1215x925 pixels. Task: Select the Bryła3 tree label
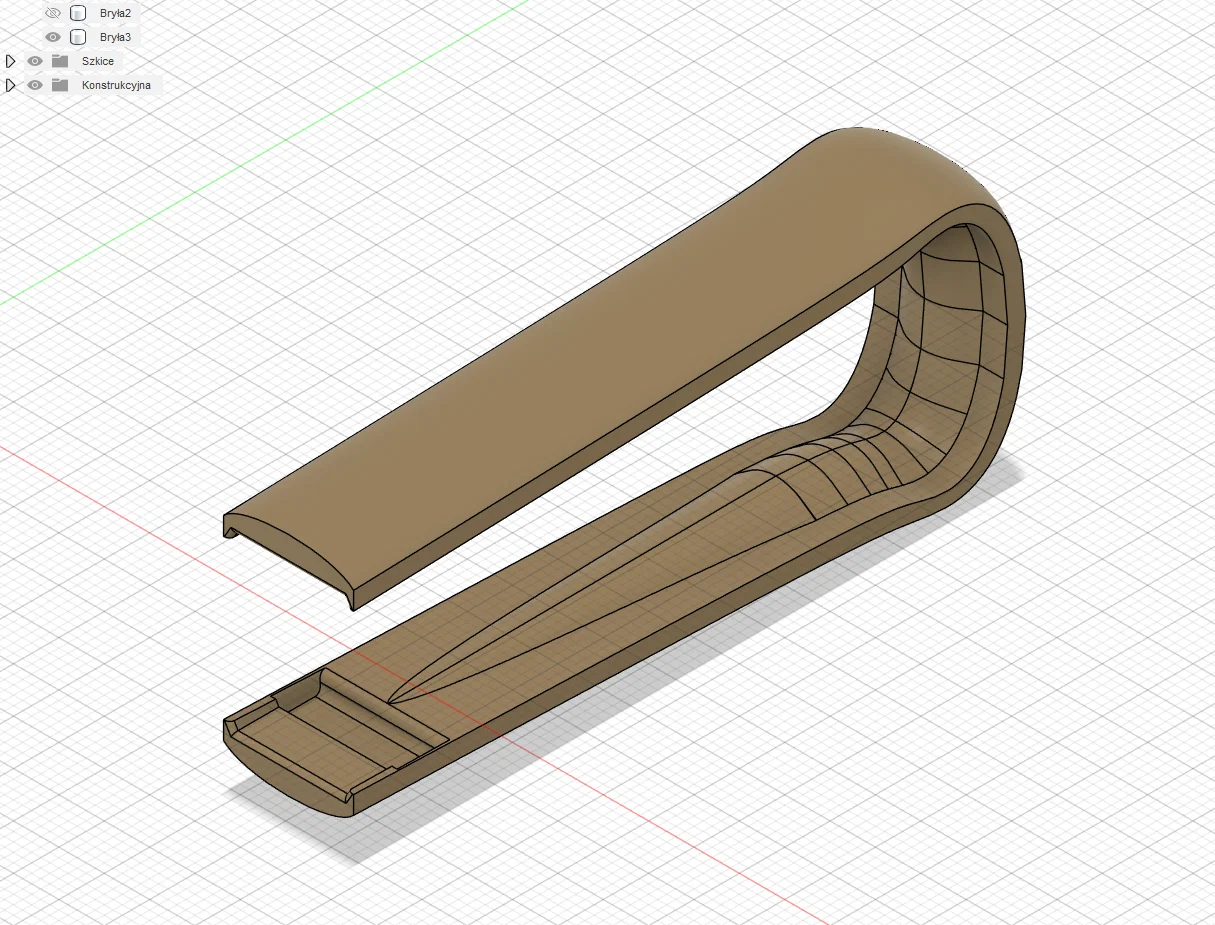115,37
